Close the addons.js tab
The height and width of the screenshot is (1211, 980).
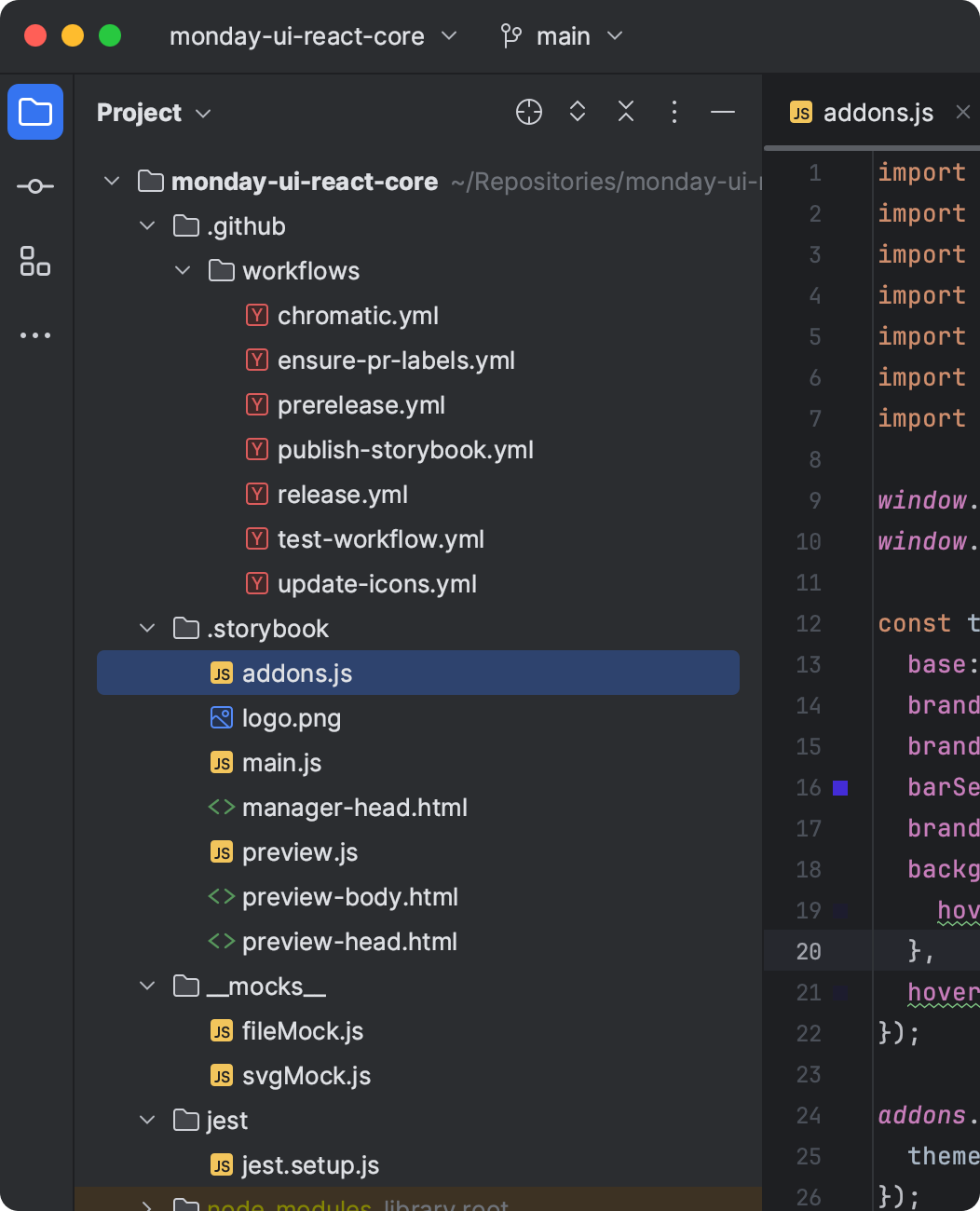pos(963,113)
